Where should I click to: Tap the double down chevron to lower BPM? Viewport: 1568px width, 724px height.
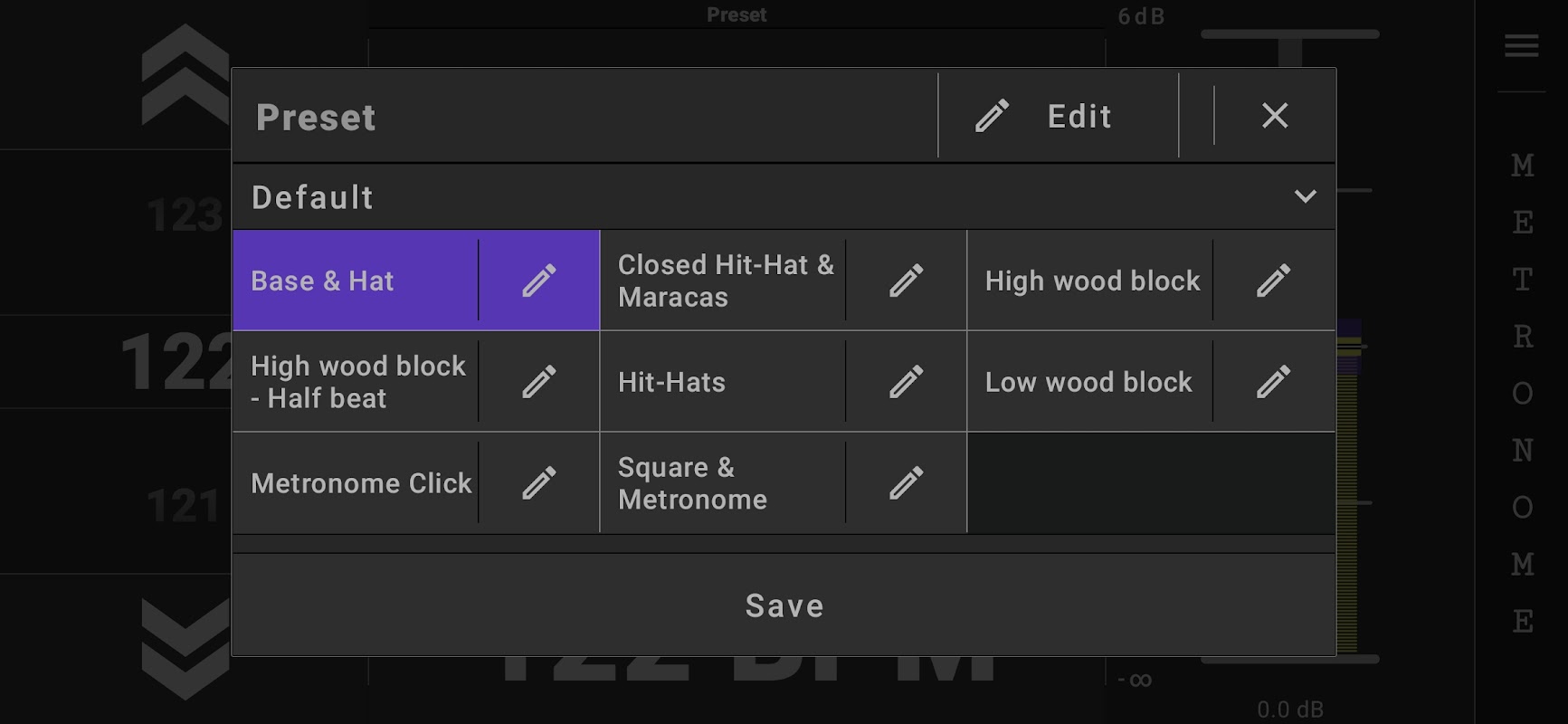click(x=185, y=648)
